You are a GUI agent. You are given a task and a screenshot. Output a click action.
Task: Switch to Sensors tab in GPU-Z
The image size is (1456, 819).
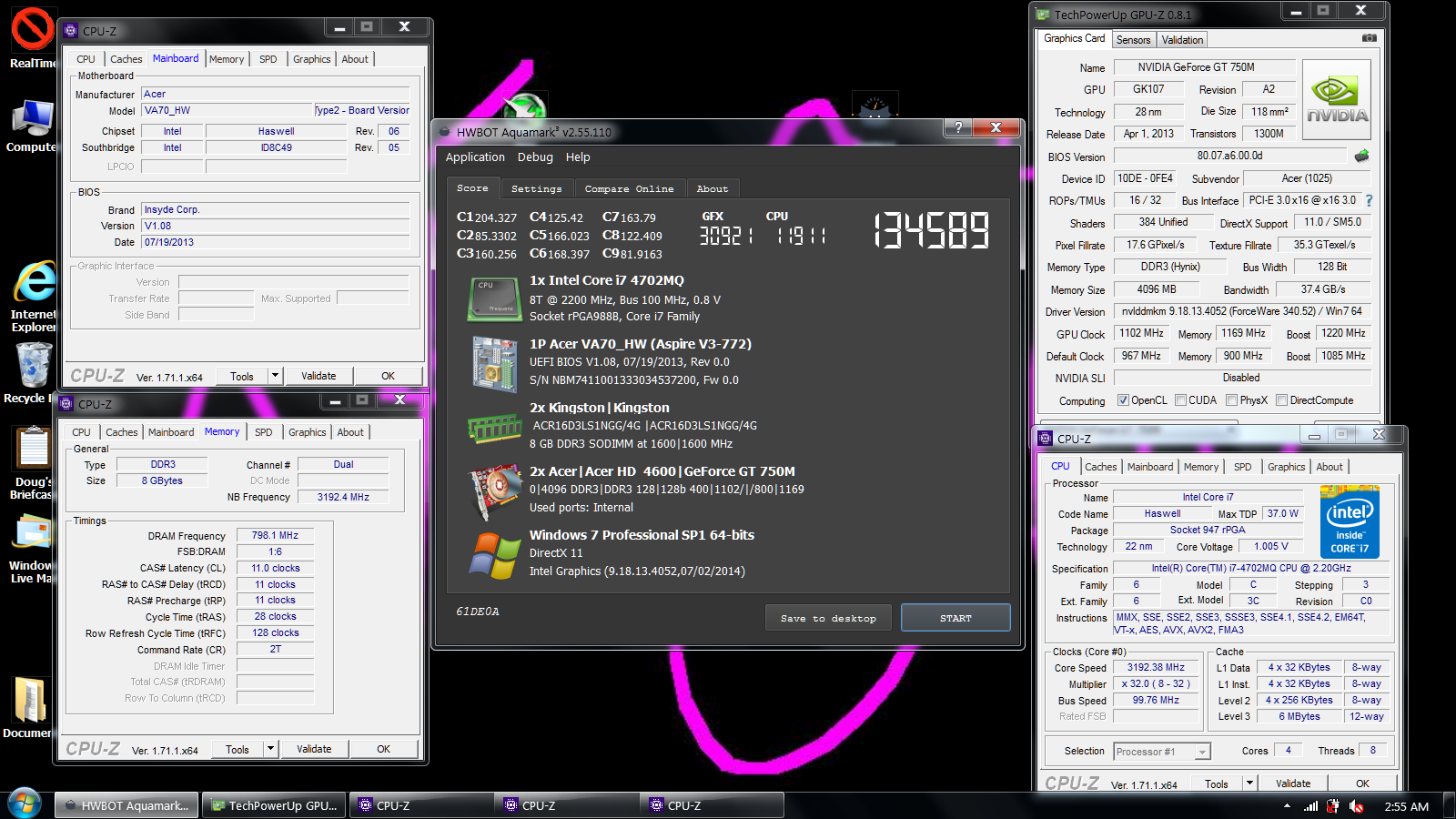point(1133,40)
